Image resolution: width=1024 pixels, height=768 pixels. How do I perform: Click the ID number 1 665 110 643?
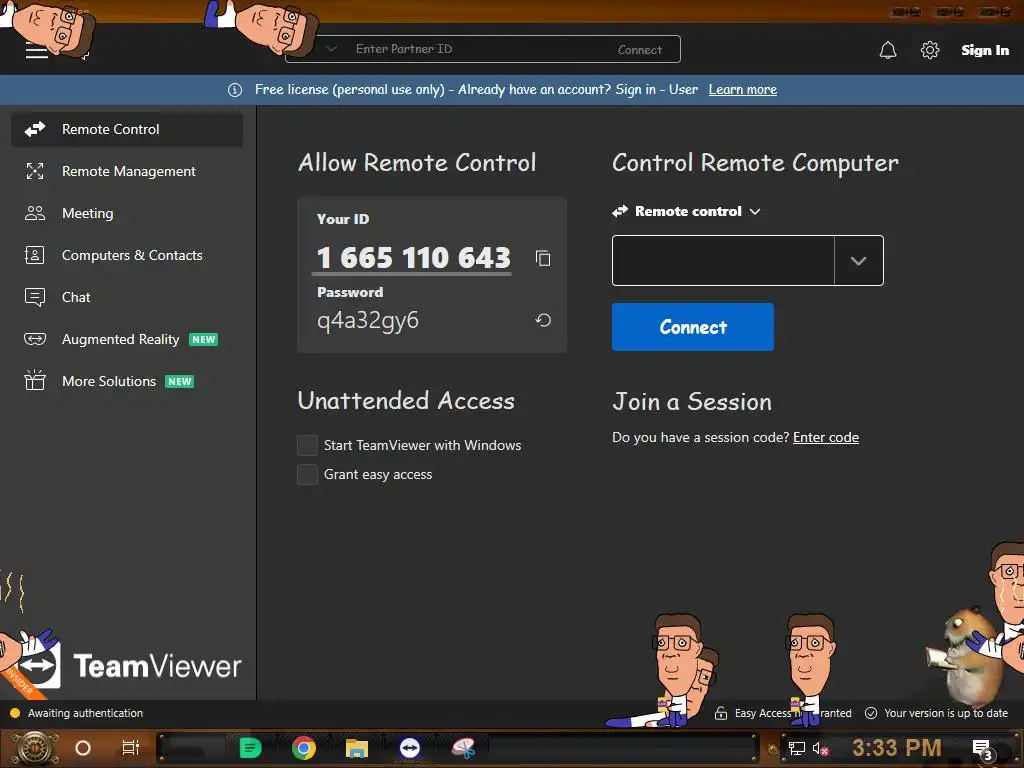pyautogui.click(x=413, y=258)
